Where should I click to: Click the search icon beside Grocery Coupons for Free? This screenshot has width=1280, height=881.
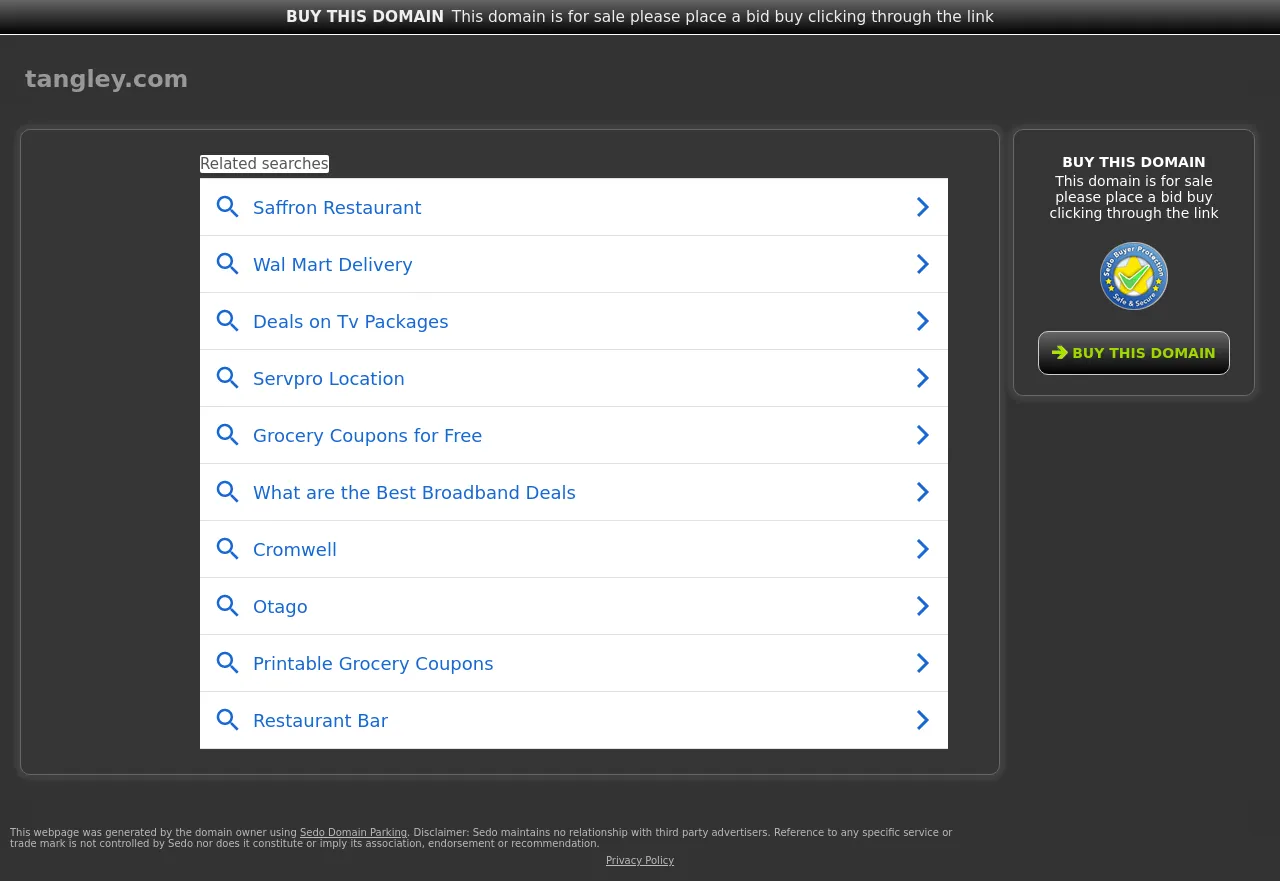point(228,435)
